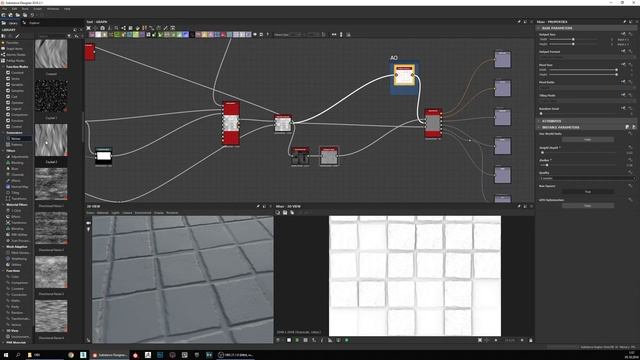Click the filter icon beside library search
The width and height of the screenshot is (640, 360).
[69, 36]
